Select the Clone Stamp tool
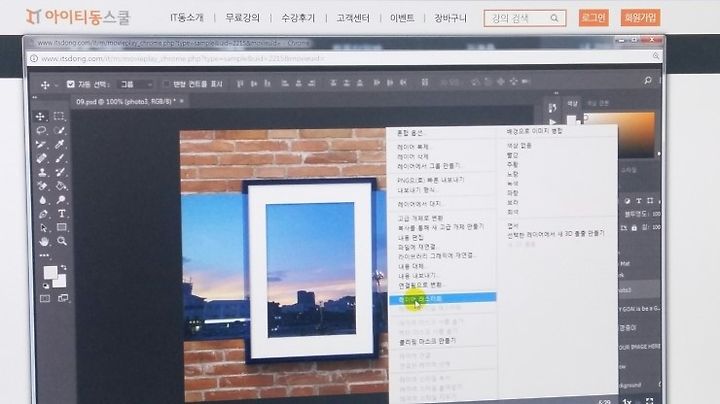The height and width of the screenshot is (404, 720). [42, 172]
